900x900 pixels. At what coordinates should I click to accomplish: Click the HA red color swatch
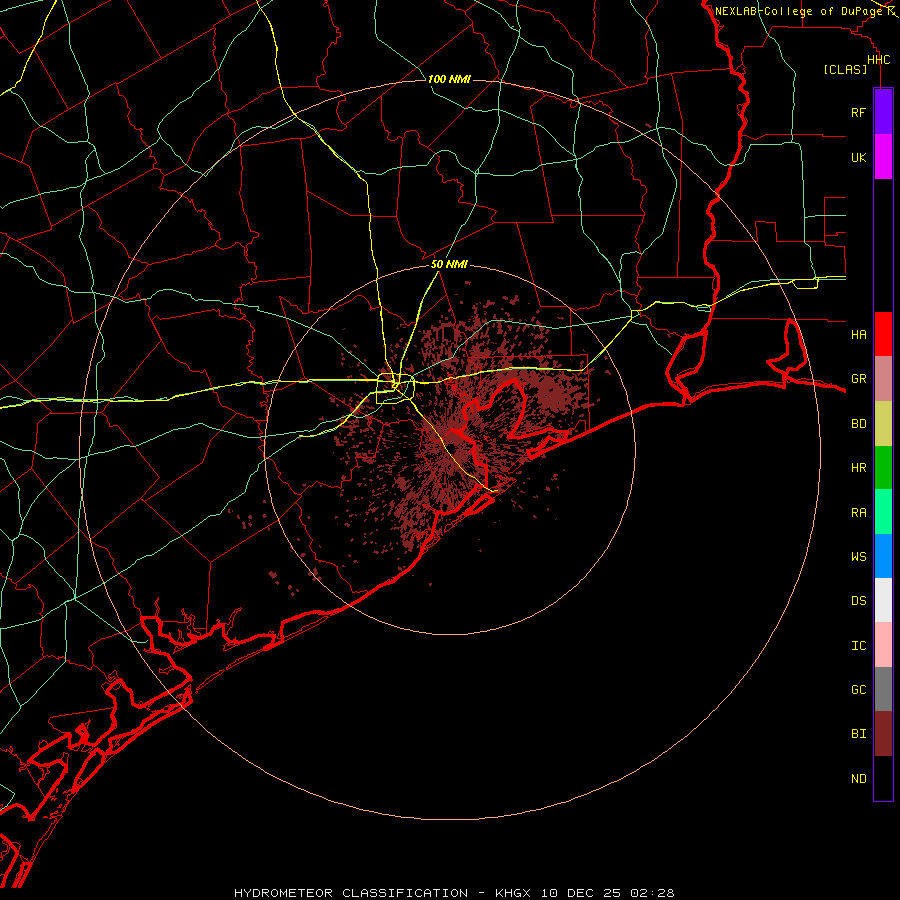click(x=883, y=334)
